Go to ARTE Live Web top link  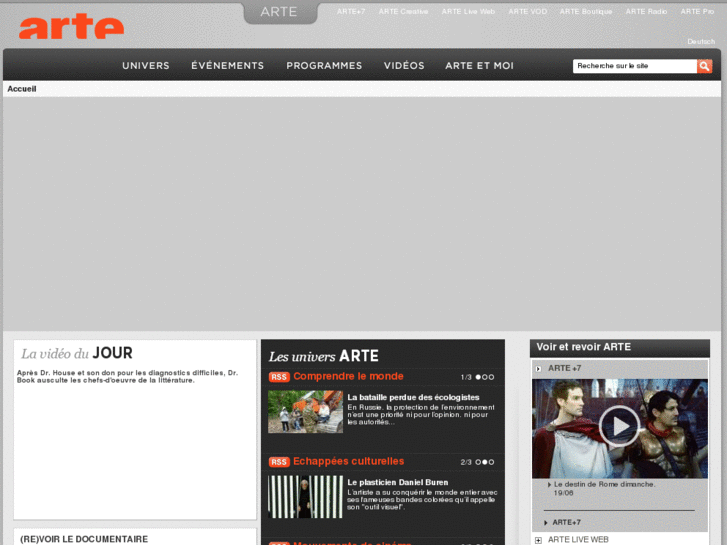(x=468, y=12)
